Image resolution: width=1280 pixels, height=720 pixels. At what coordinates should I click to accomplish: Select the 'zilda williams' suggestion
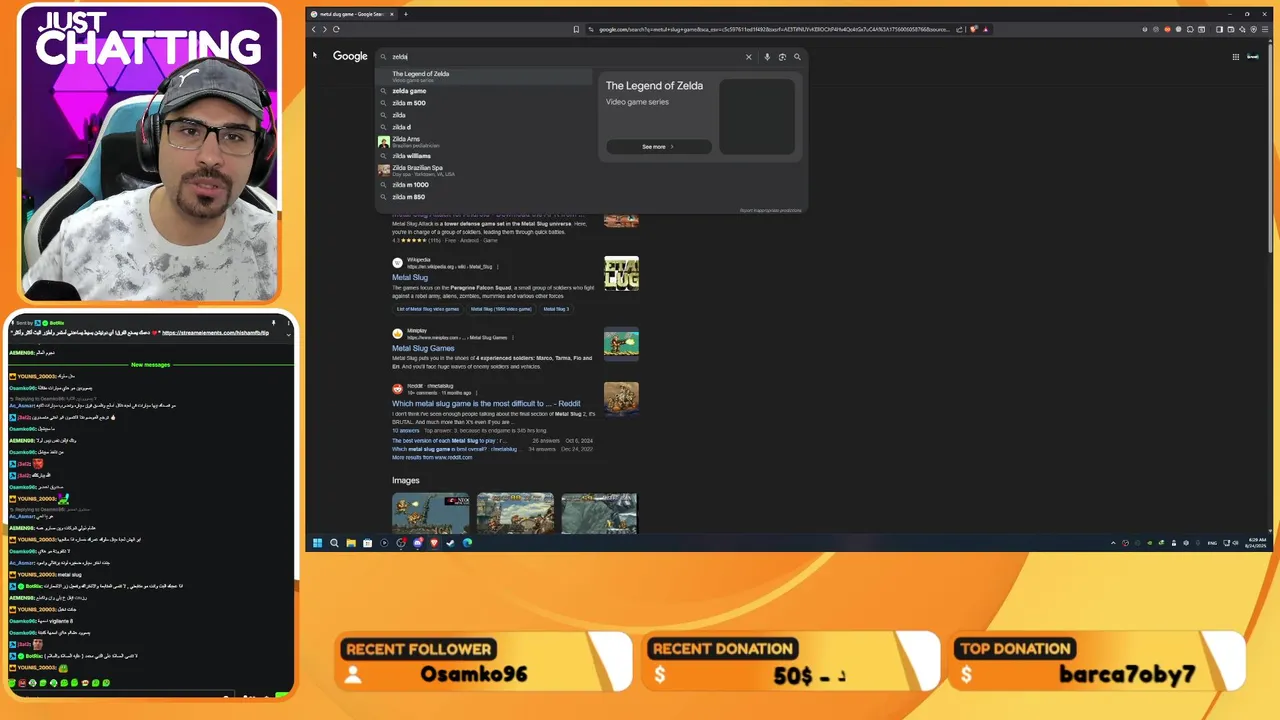484,156
